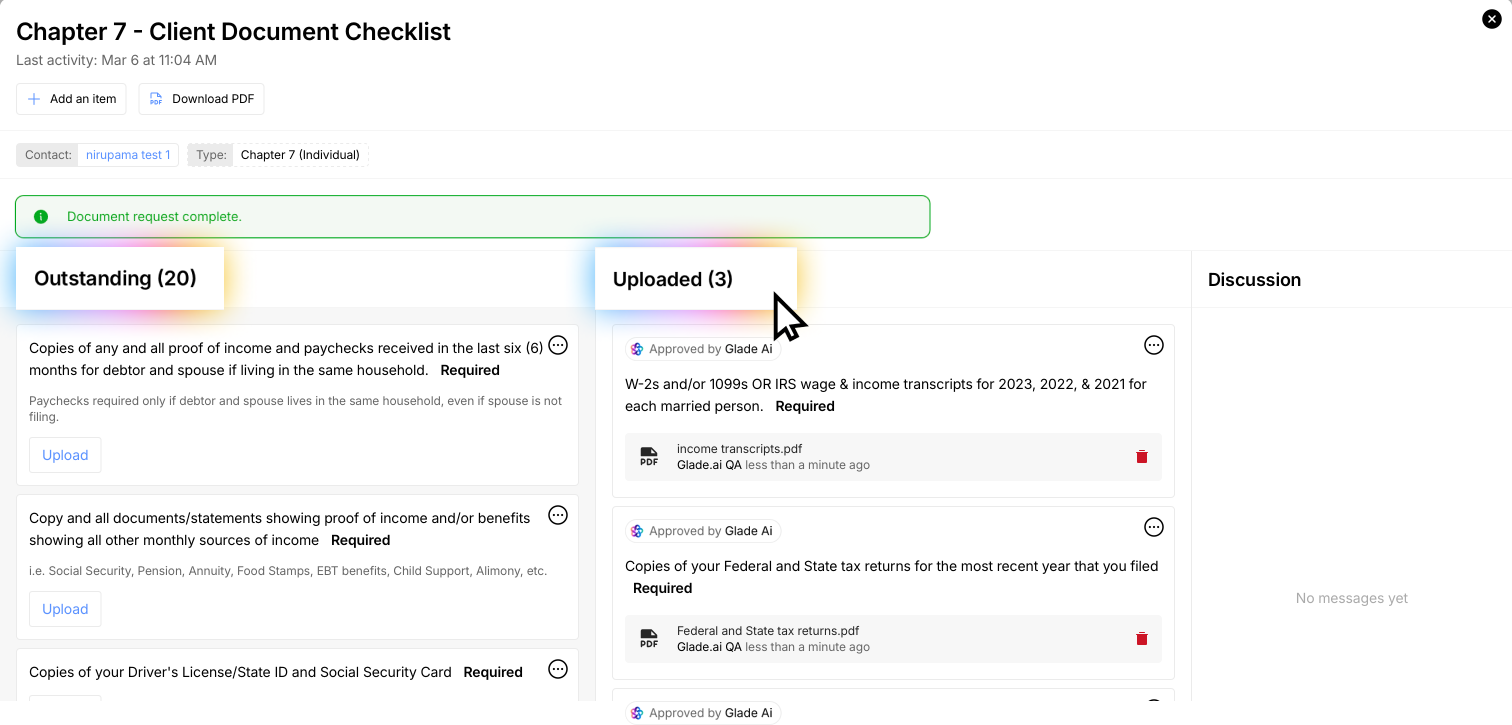
Task: Open options for Driver's License item
Action: point(558,669)
